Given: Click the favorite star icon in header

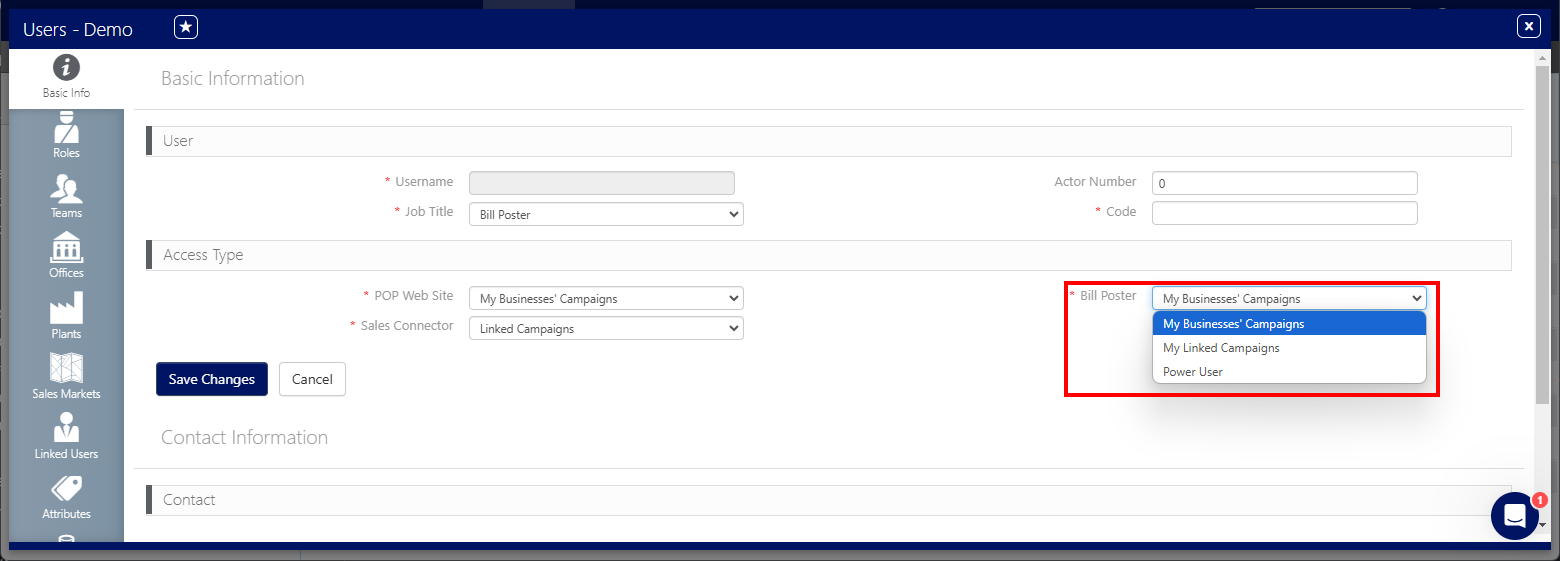Looking at the screenshot, I should [185, 28].
